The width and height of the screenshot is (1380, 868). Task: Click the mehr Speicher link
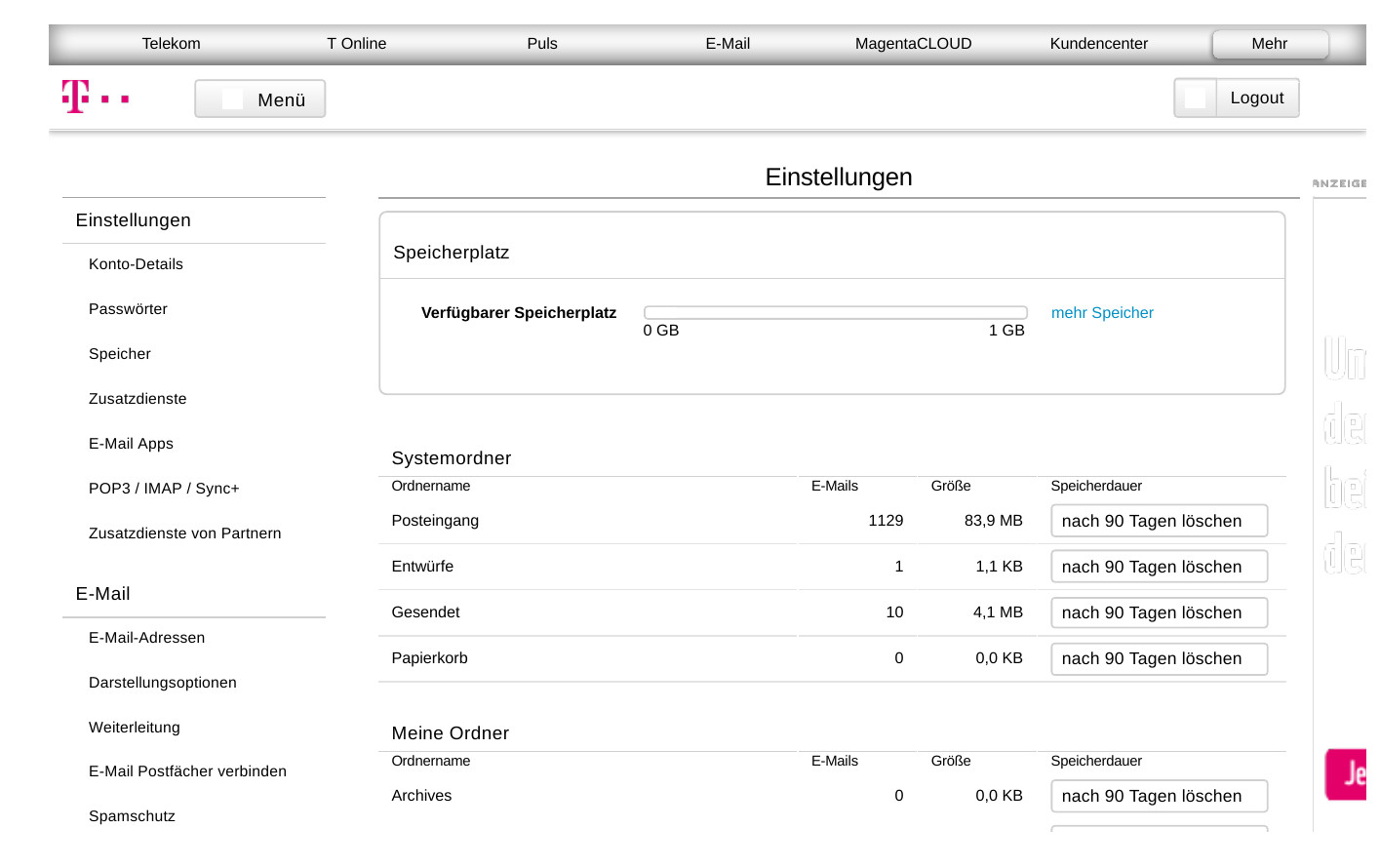coord(1102,313)
